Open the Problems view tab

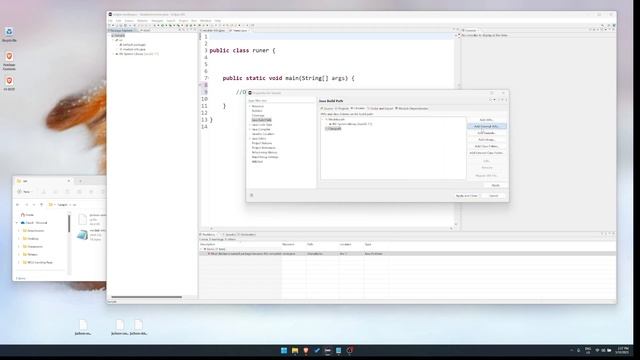click(x=209, y=235)
